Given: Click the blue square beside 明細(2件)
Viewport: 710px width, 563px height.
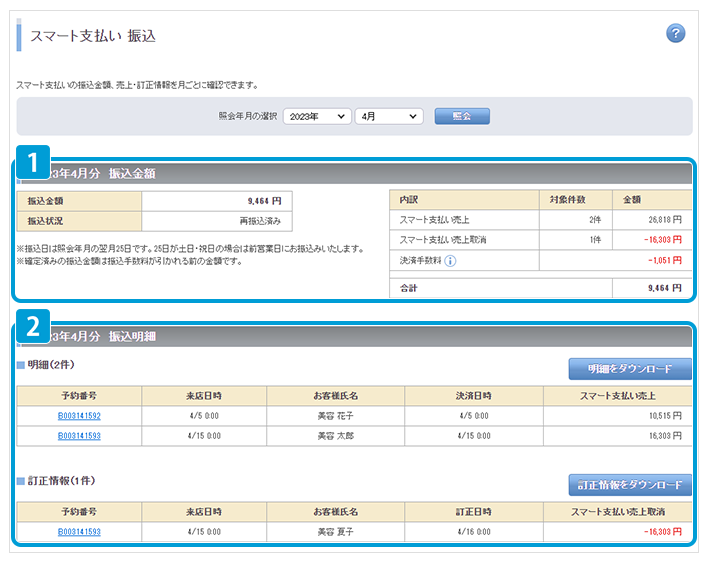Looking at the screenshot, I should tap(20, 365).
